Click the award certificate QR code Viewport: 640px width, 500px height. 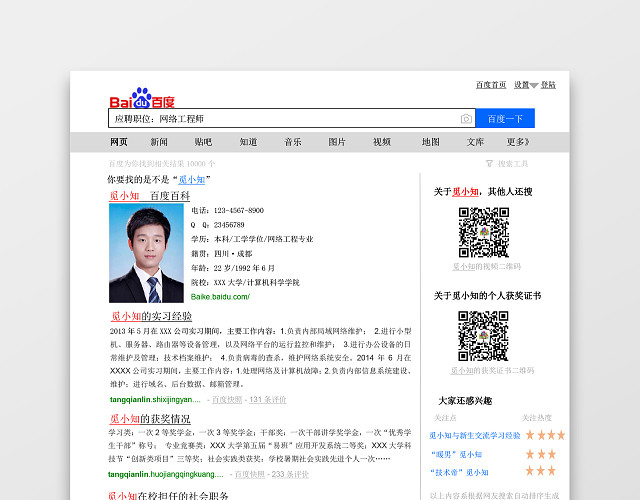coord(483,336)
